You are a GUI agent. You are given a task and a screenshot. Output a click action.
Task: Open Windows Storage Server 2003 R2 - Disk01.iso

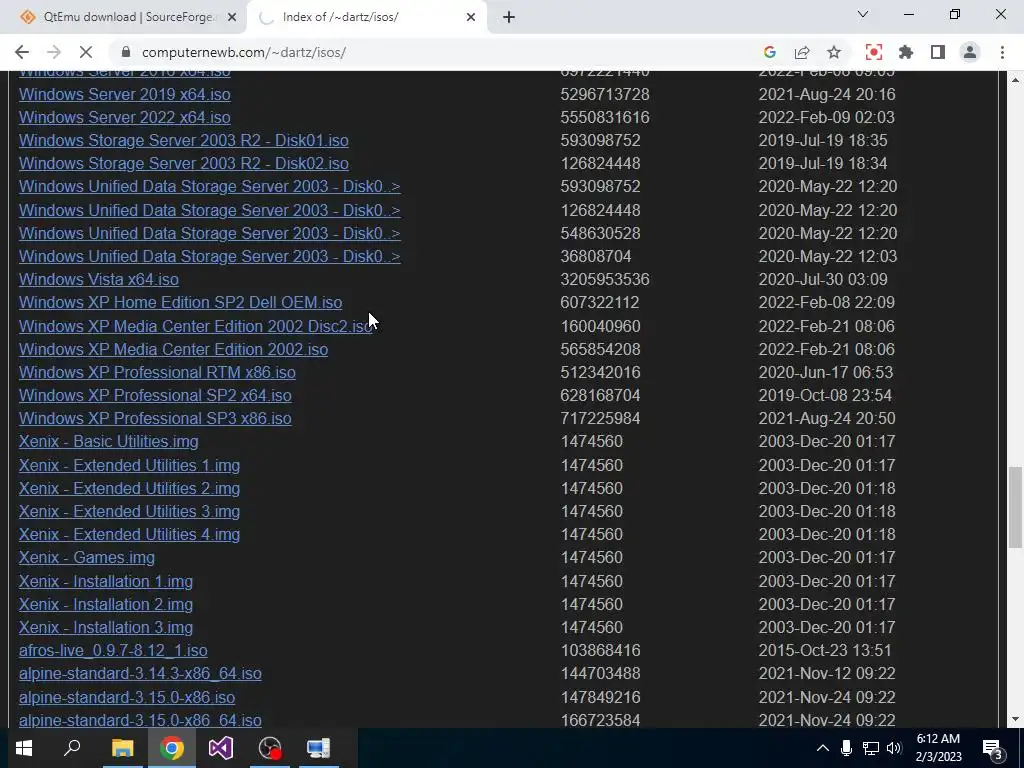(x=184, y=140)
